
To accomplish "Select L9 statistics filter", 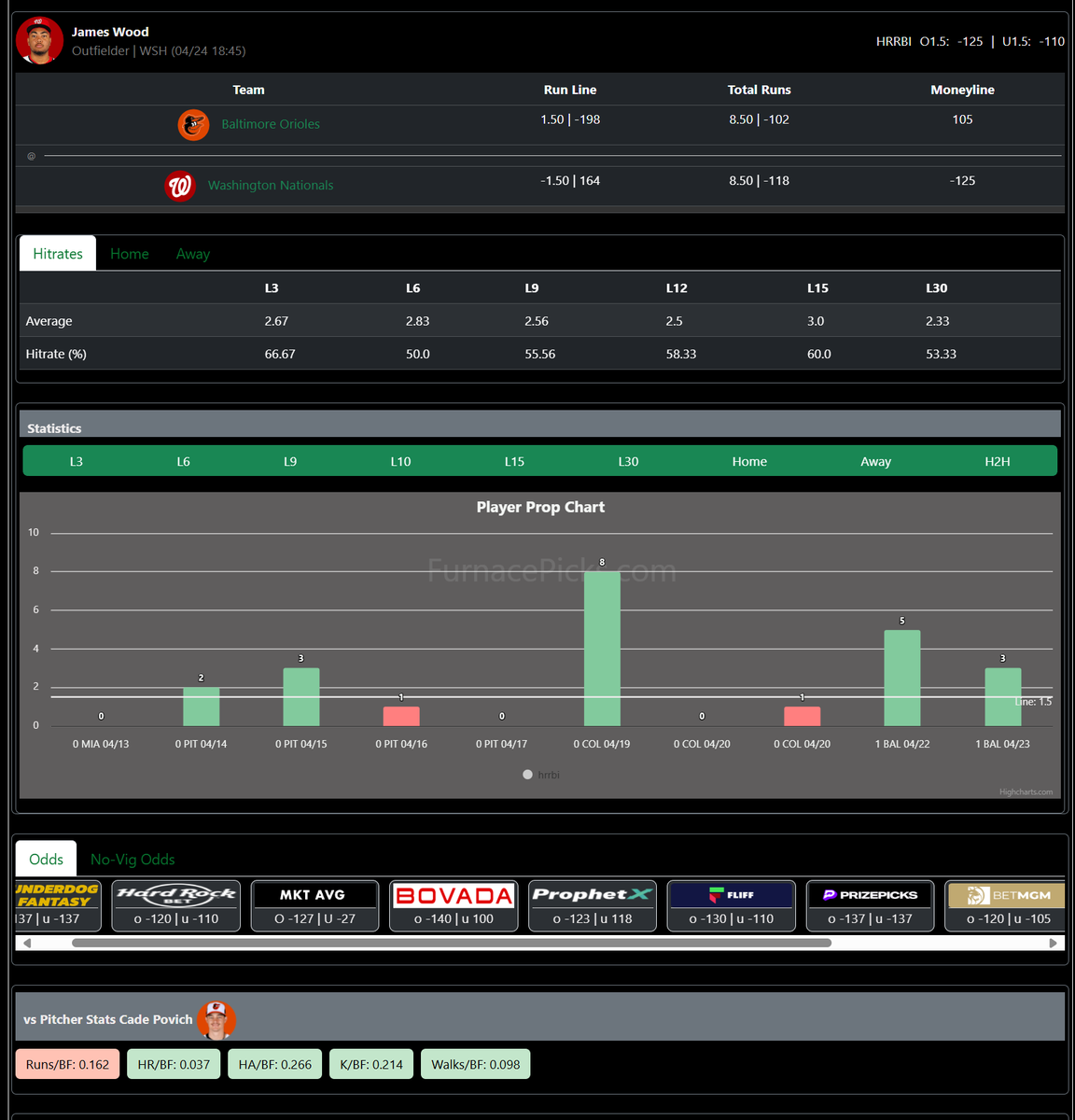I will pos(290,461).
